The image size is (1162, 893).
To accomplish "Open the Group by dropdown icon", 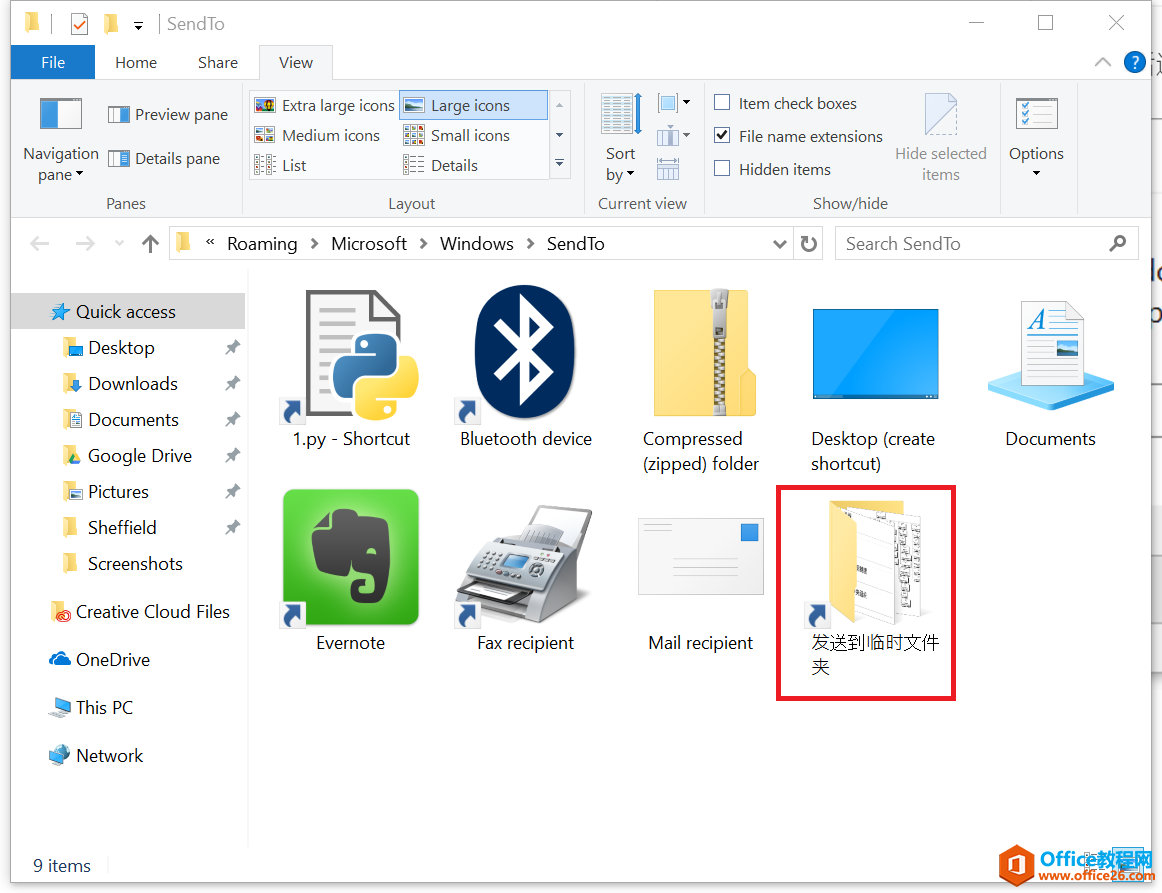I will pyautogui.click(x=674, y=103).
